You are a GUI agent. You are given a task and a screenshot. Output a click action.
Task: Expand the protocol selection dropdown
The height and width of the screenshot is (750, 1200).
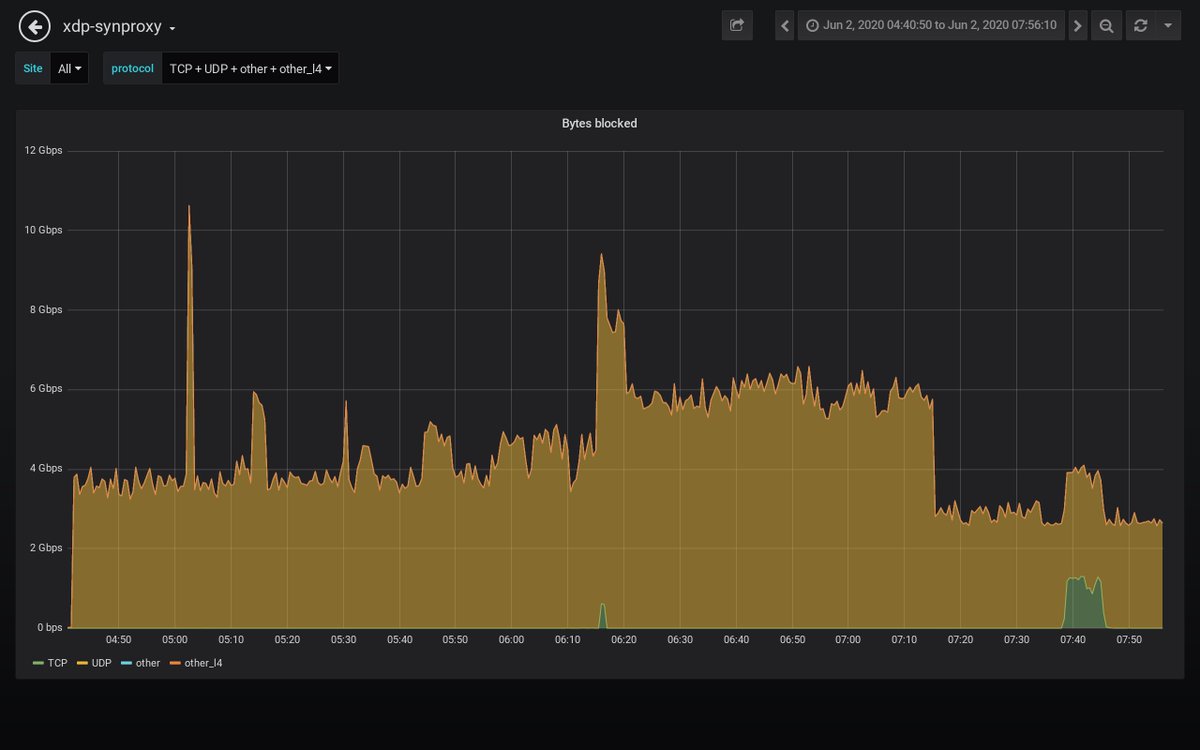pos(250,68)
